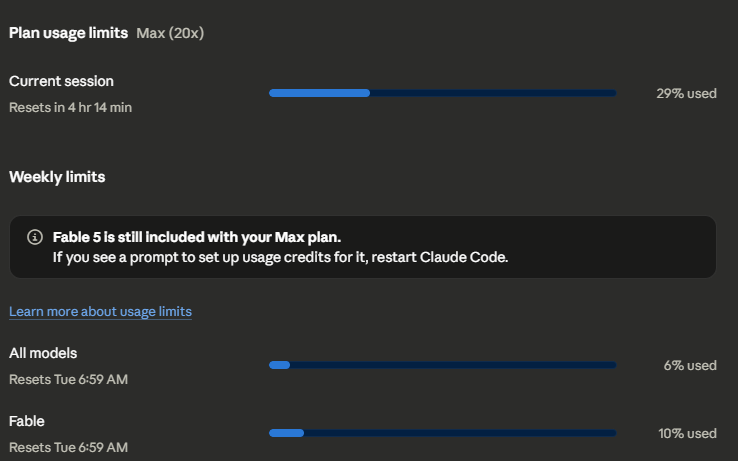Click the All models weekly usage bar
Screen dimensions: 738x461
coord(442,365)
